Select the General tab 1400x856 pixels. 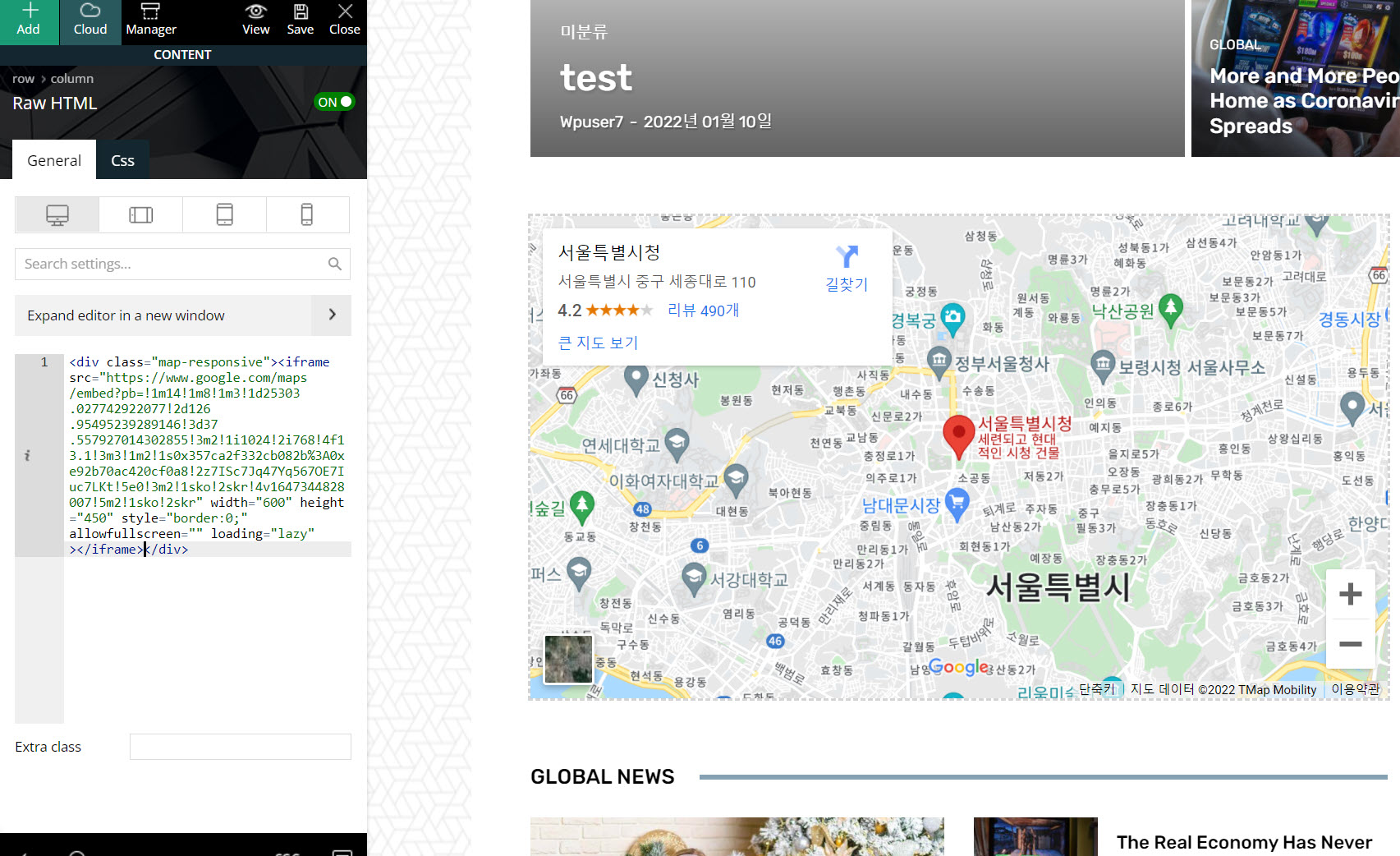(x=53, y=160)
